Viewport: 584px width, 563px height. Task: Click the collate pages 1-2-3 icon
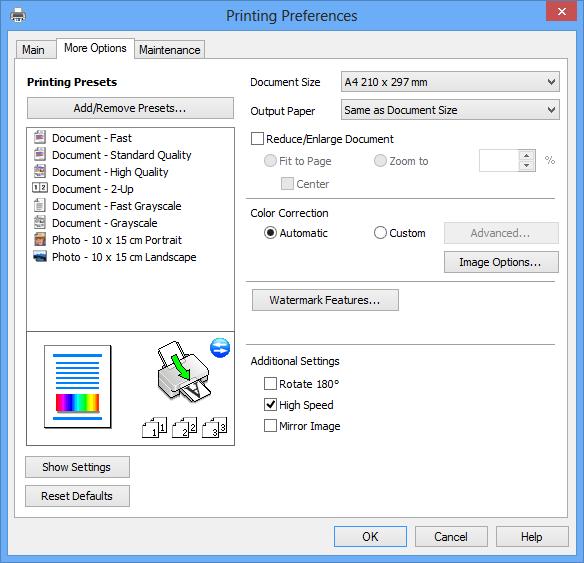[x=184, y=427]
